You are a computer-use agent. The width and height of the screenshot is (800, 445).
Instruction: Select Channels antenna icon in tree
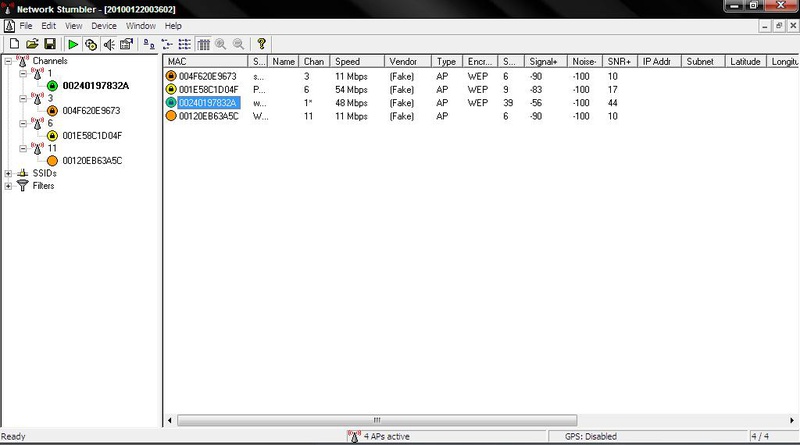[x=22, y=61]
